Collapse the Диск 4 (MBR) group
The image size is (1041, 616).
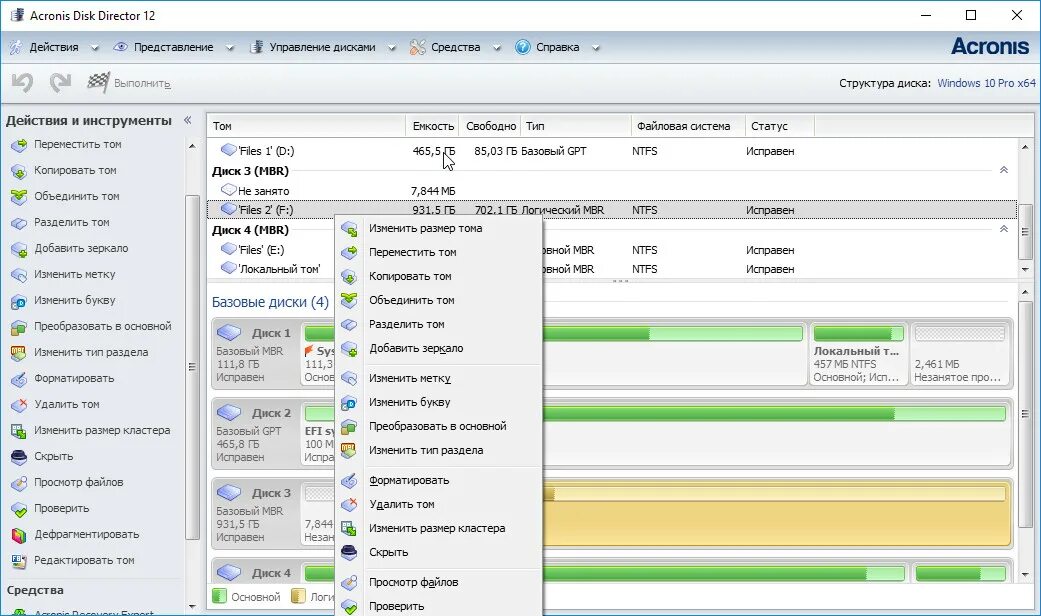(1004, 229)
